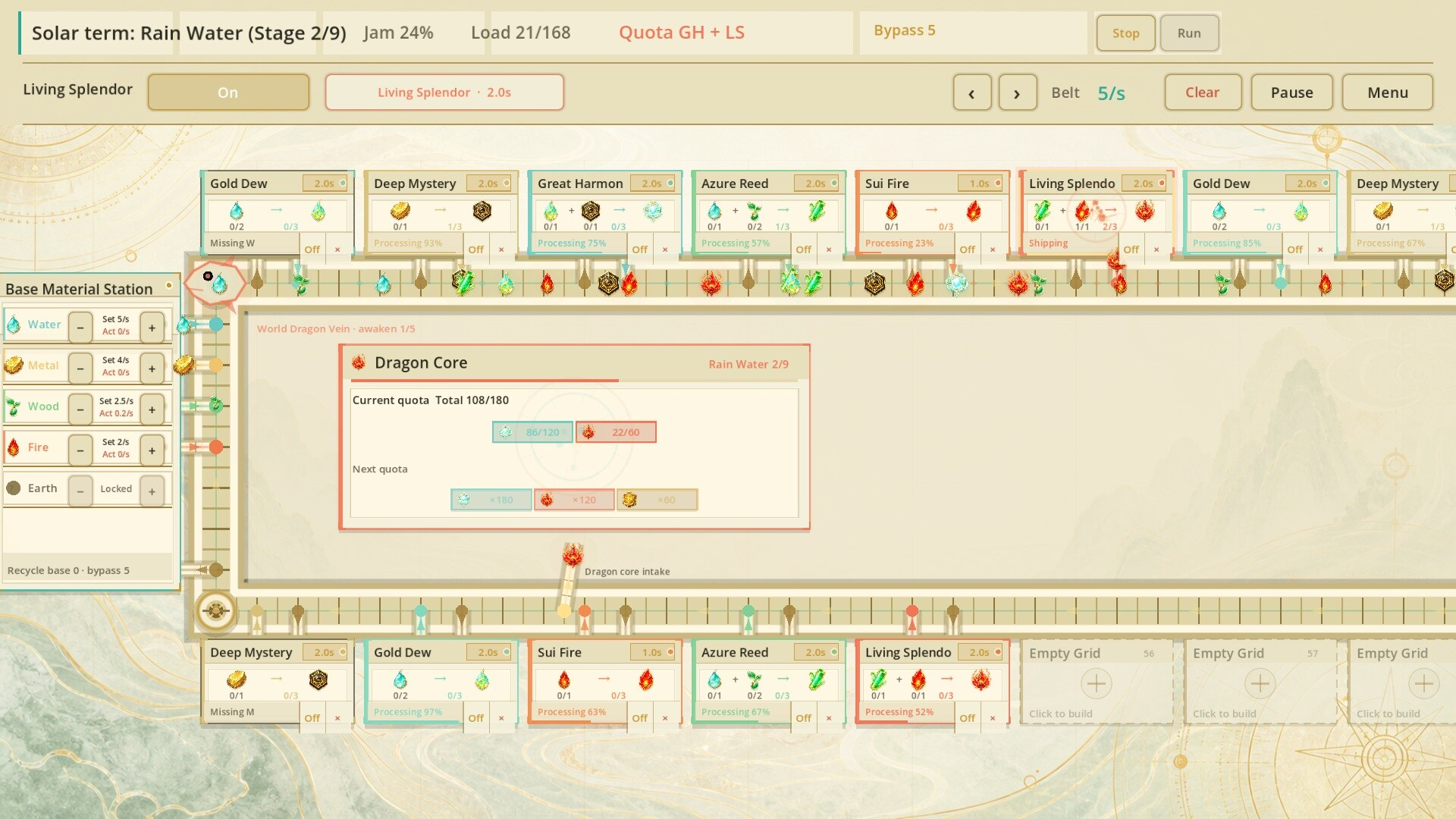This screenshot has width=1456, height=819.
Task: Clear the belt contents
Action: click(1203, 93)
